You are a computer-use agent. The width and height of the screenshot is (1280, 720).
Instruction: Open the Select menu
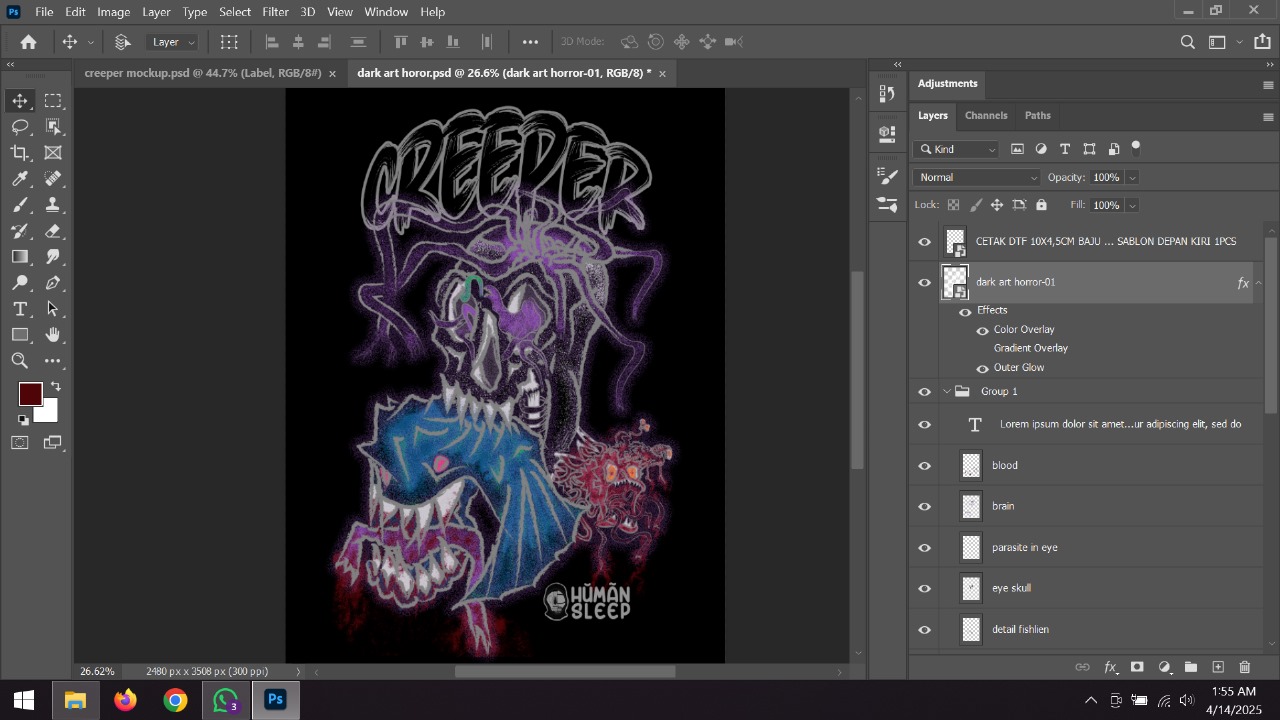235,12
